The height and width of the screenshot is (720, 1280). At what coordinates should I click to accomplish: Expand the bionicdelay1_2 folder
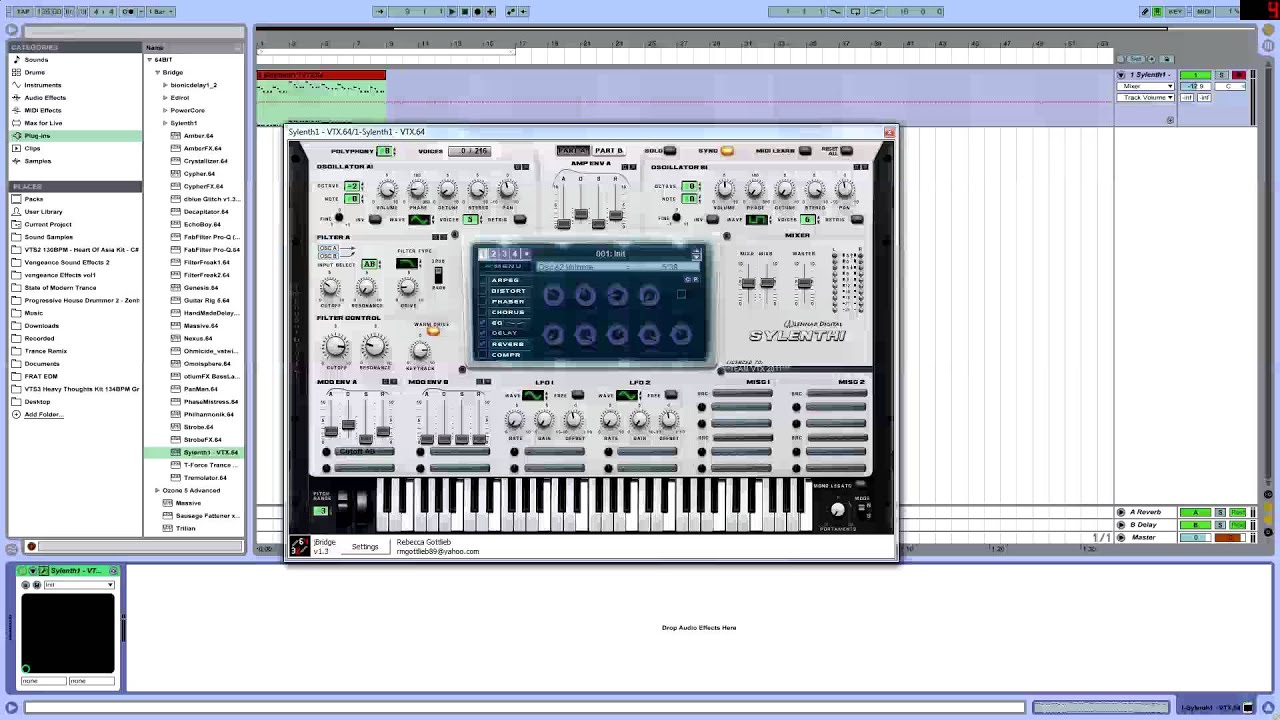coord(165,85)
